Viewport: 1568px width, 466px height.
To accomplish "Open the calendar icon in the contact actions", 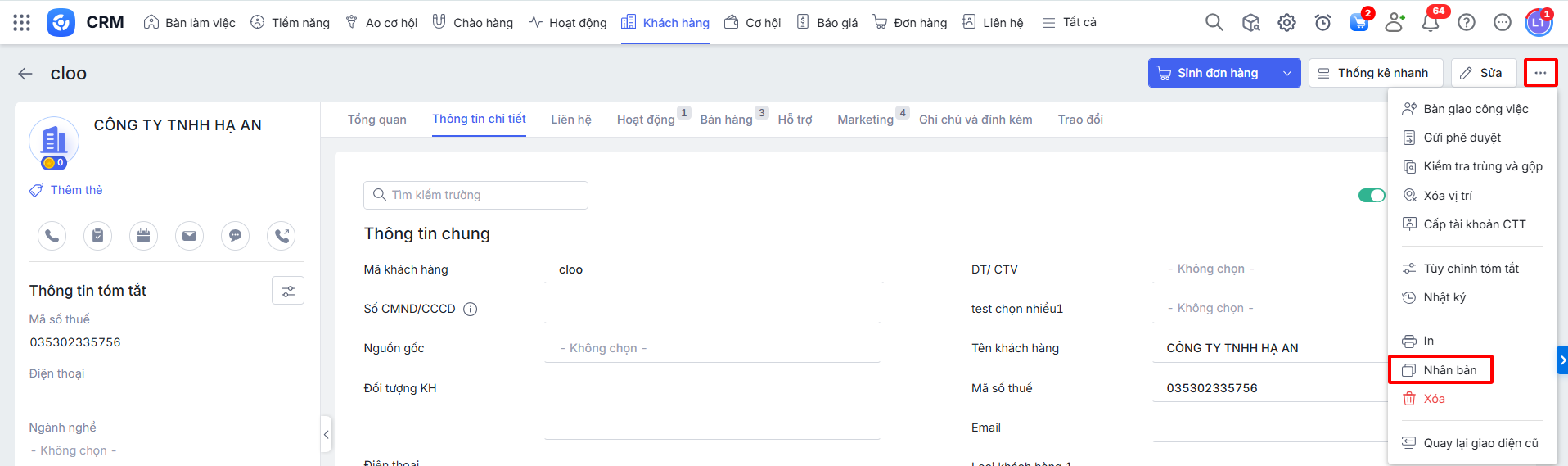I will coord(143,236).
